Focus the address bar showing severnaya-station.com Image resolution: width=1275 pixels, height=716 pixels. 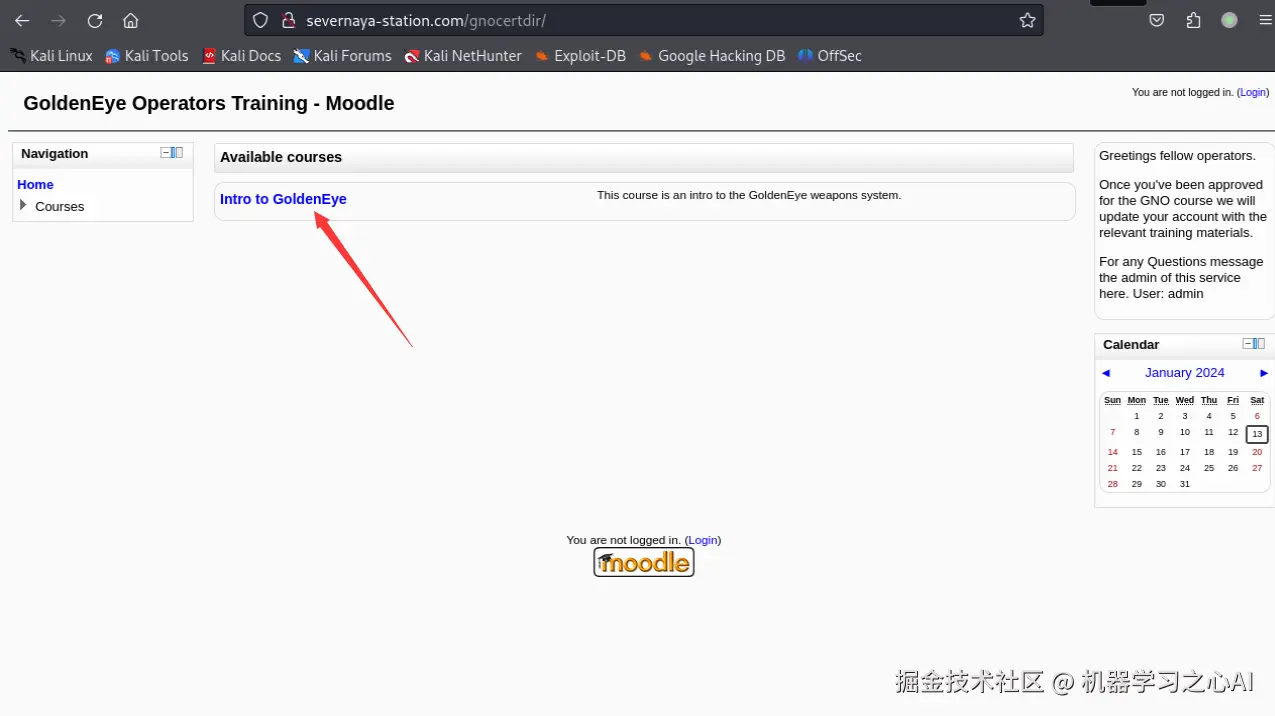point(644,20)
